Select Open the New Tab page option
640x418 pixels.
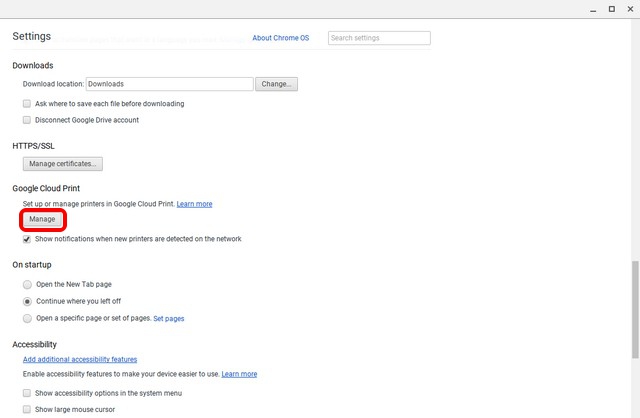coord(27,285)
